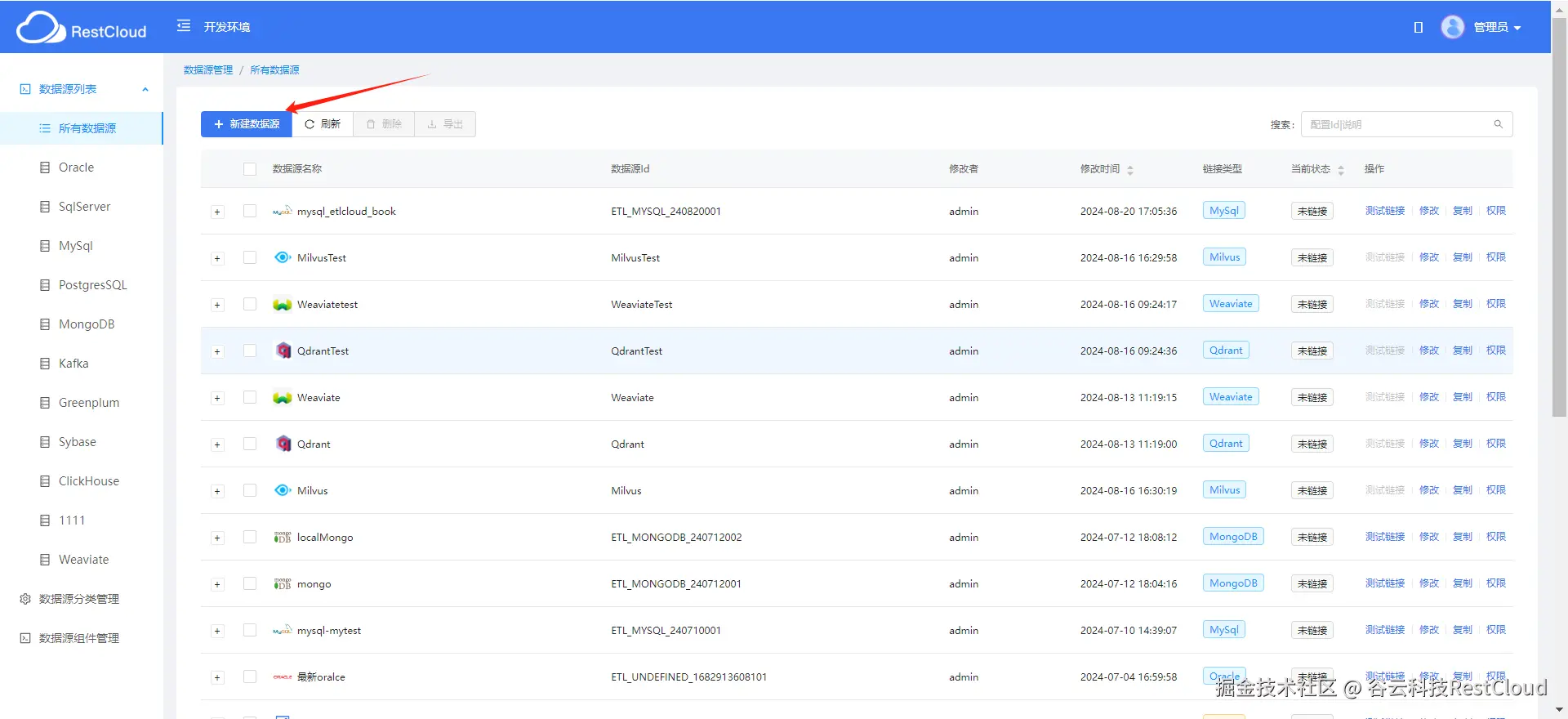Check the QdrantTest row checkbox
Viewport: 1568px width, 719px height.
point(250,351)
